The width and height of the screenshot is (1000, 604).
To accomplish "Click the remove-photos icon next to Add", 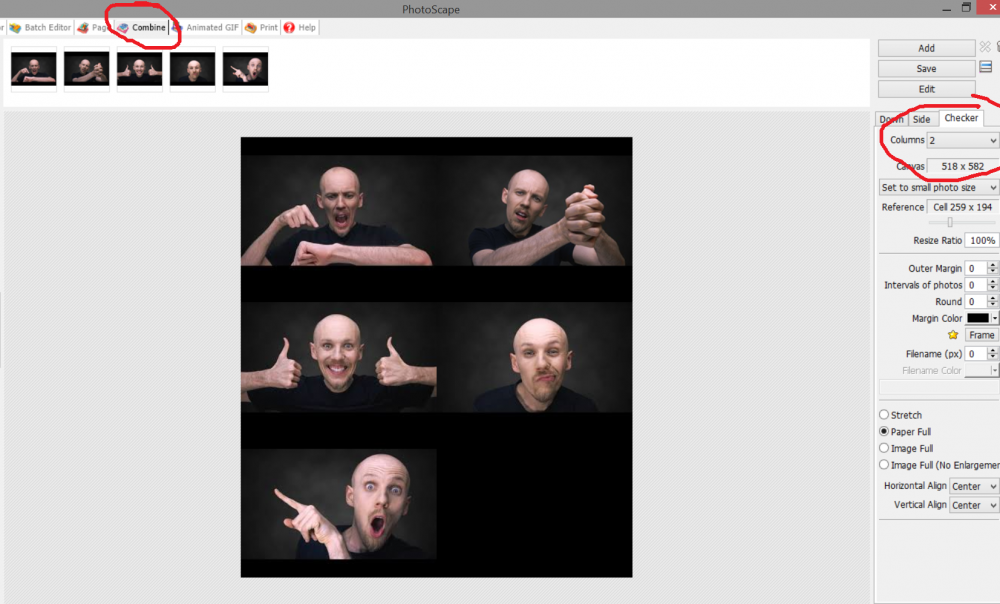I will tap(985, 47).
